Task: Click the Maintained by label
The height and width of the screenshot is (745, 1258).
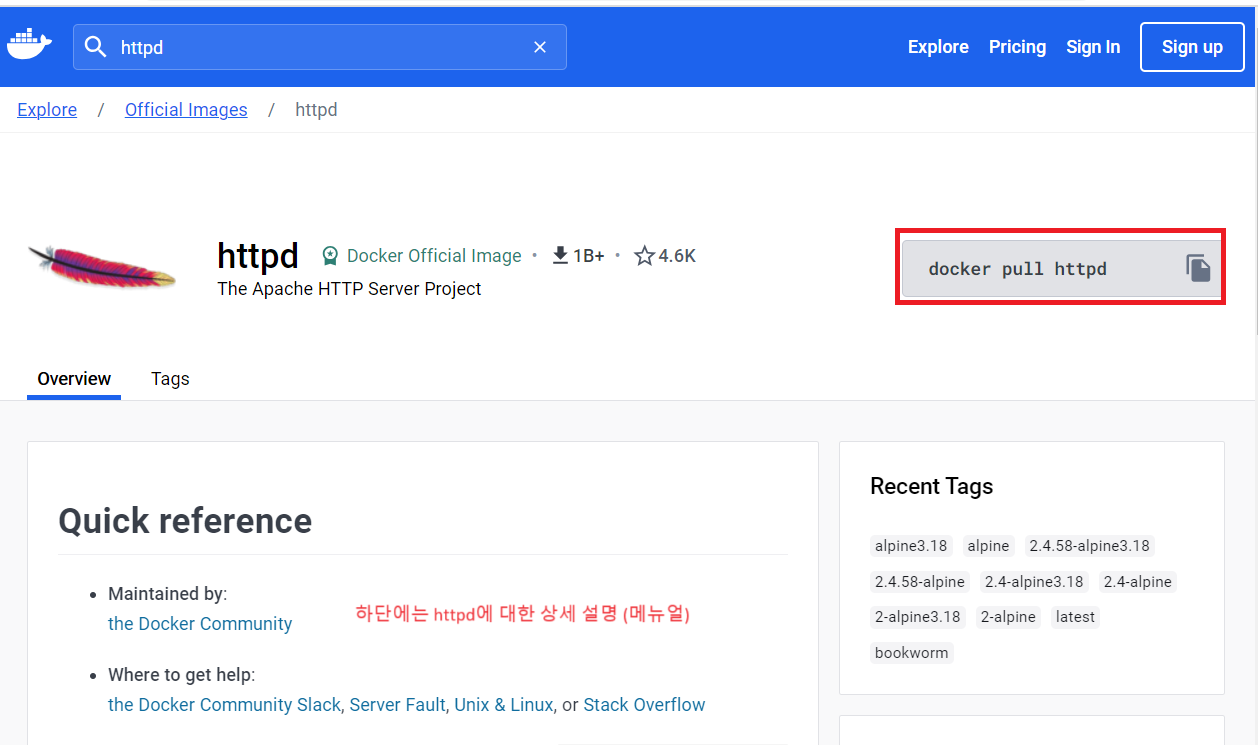Action: (x=168, y=594)
